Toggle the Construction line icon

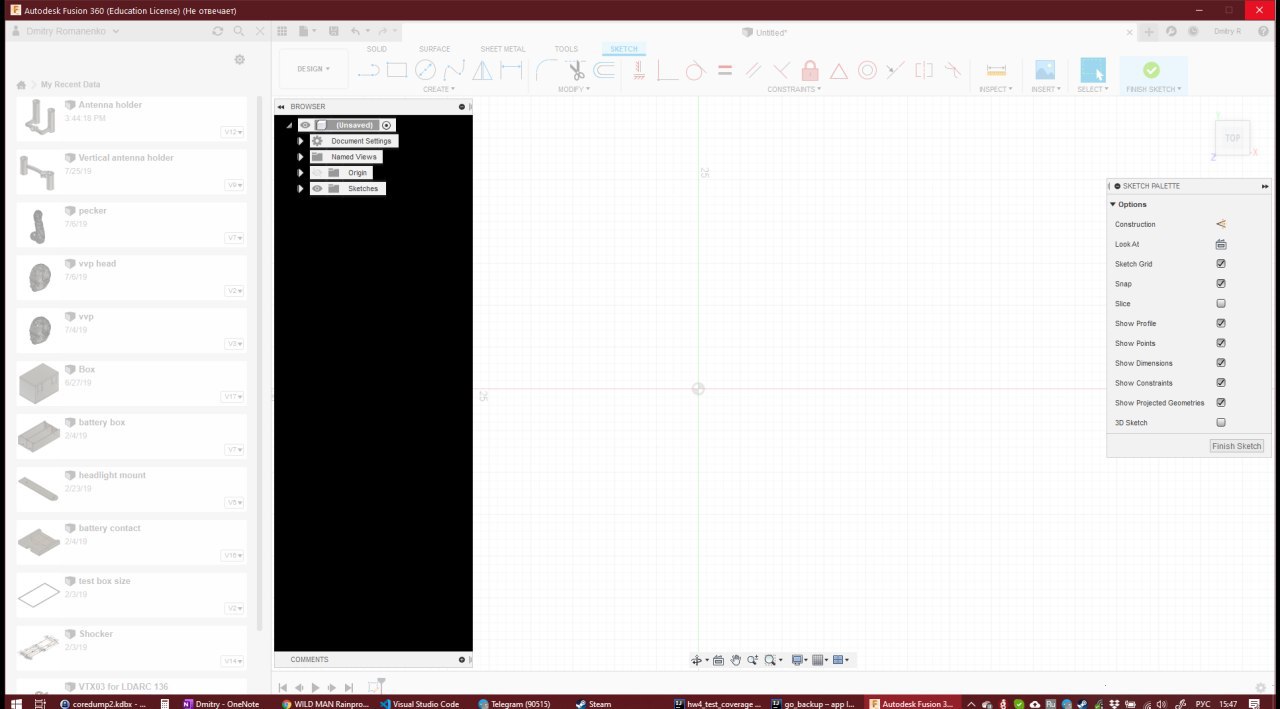pyautogui.click(x=1221, y=224)
